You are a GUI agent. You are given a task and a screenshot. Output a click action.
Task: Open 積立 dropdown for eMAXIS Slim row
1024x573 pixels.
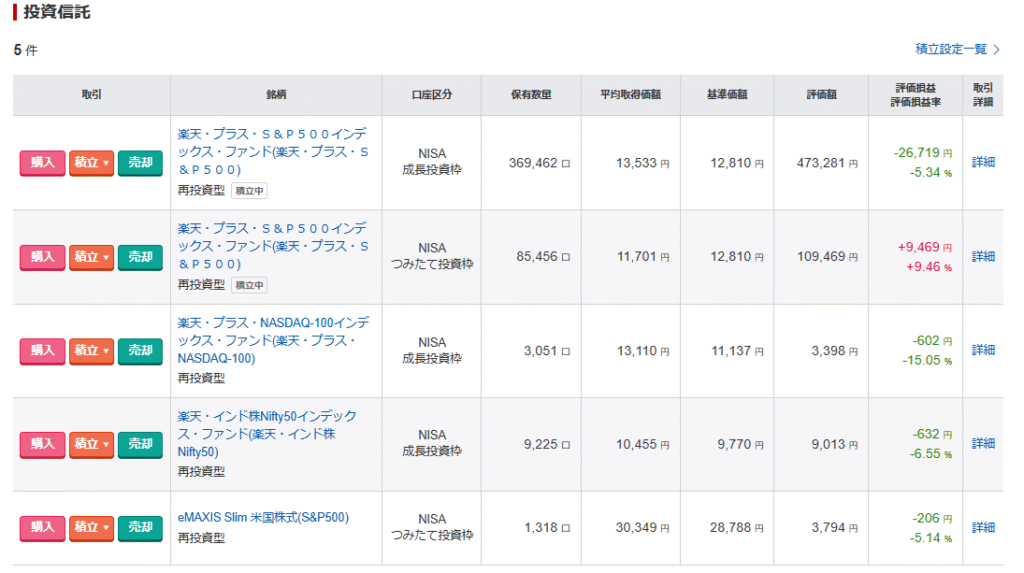91,527
